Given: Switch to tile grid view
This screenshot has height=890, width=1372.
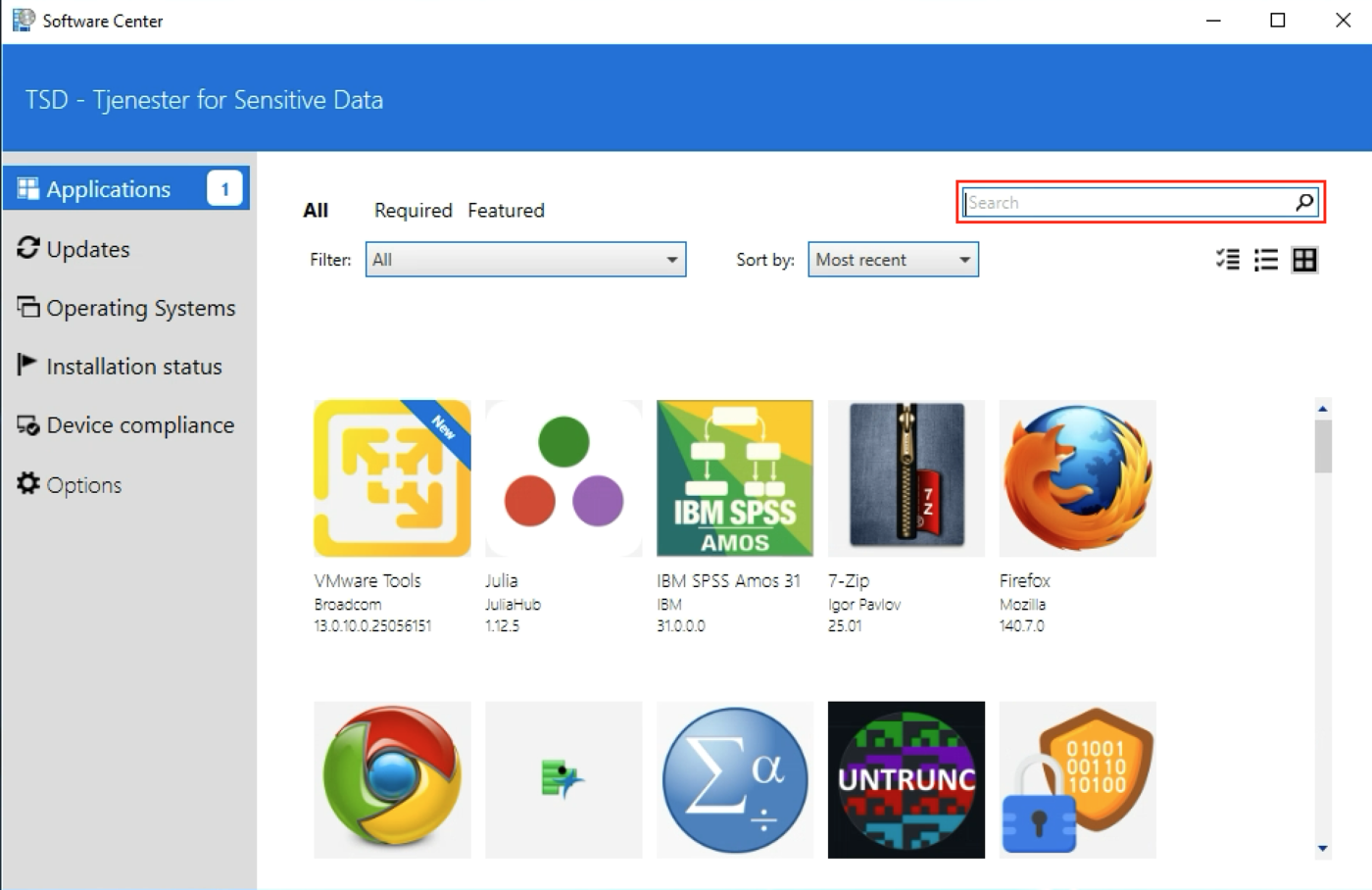Looking at the screenshot, I should pyautogui.click(x=1304, y=260).
